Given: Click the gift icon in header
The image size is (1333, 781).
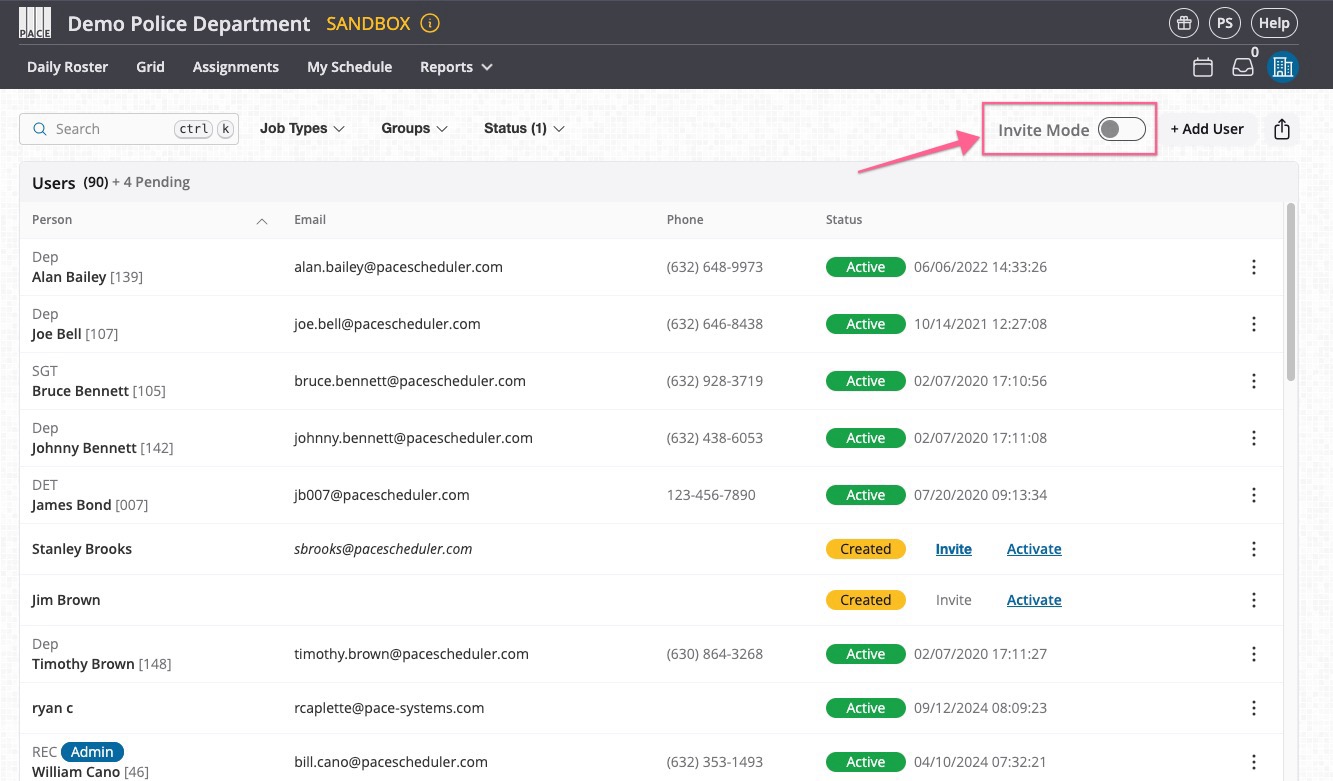Looking at the screenshot, I should pyautogui.click(x=1184, y=23).
